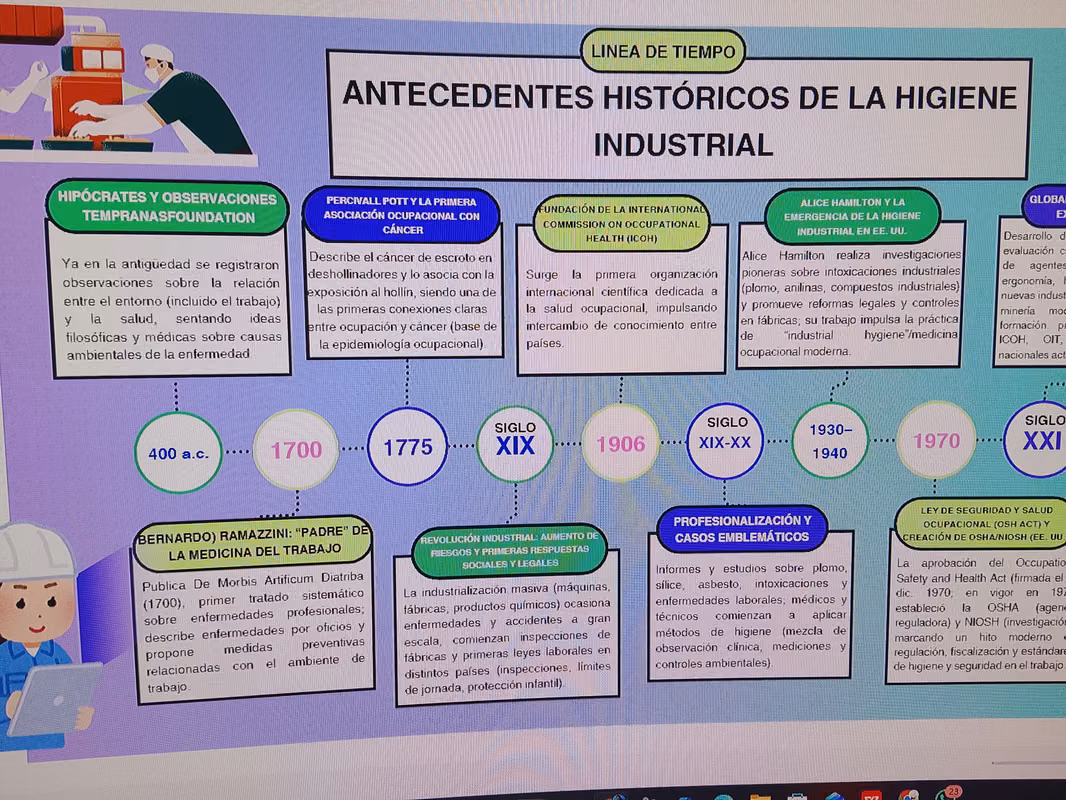The image size is (1066, 800).
Task: Select the LINEA DE TIEMPO label
Action: tap(663, 51)
